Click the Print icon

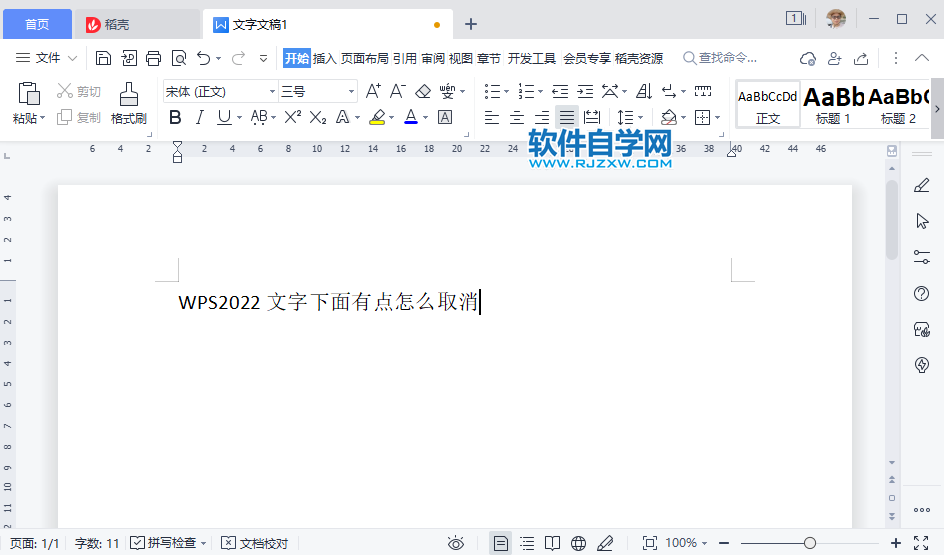154,58
